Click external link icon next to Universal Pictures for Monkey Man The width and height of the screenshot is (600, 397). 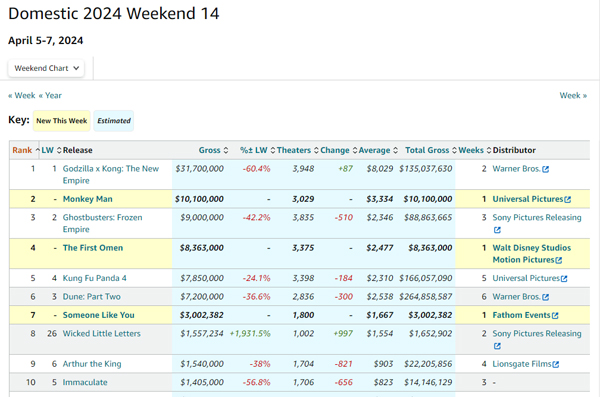tap(567, 199)
